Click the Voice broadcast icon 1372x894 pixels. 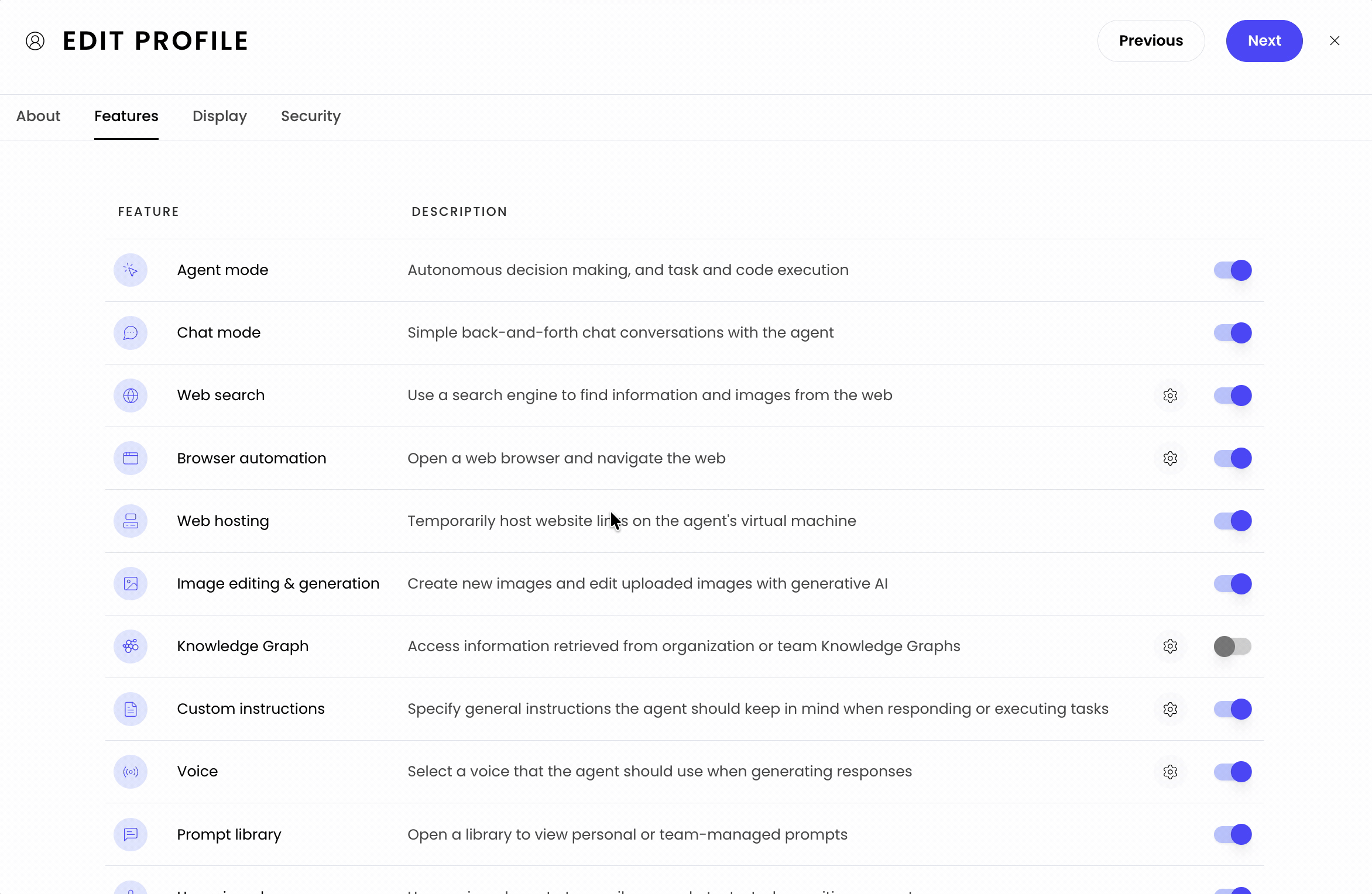pyautogui.click(x=131, y=772)
